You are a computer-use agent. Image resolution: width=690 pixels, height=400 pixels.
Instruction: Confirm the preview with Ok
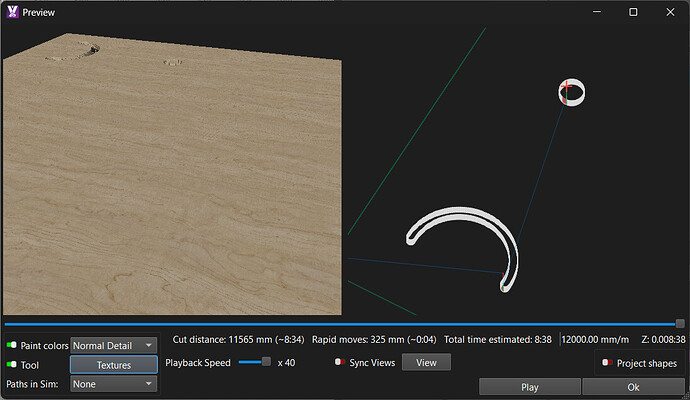pos(633,387)
